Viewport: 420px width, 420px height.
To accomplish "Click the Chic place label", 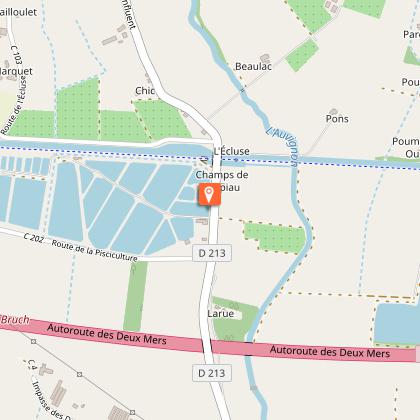I will 145,91.
